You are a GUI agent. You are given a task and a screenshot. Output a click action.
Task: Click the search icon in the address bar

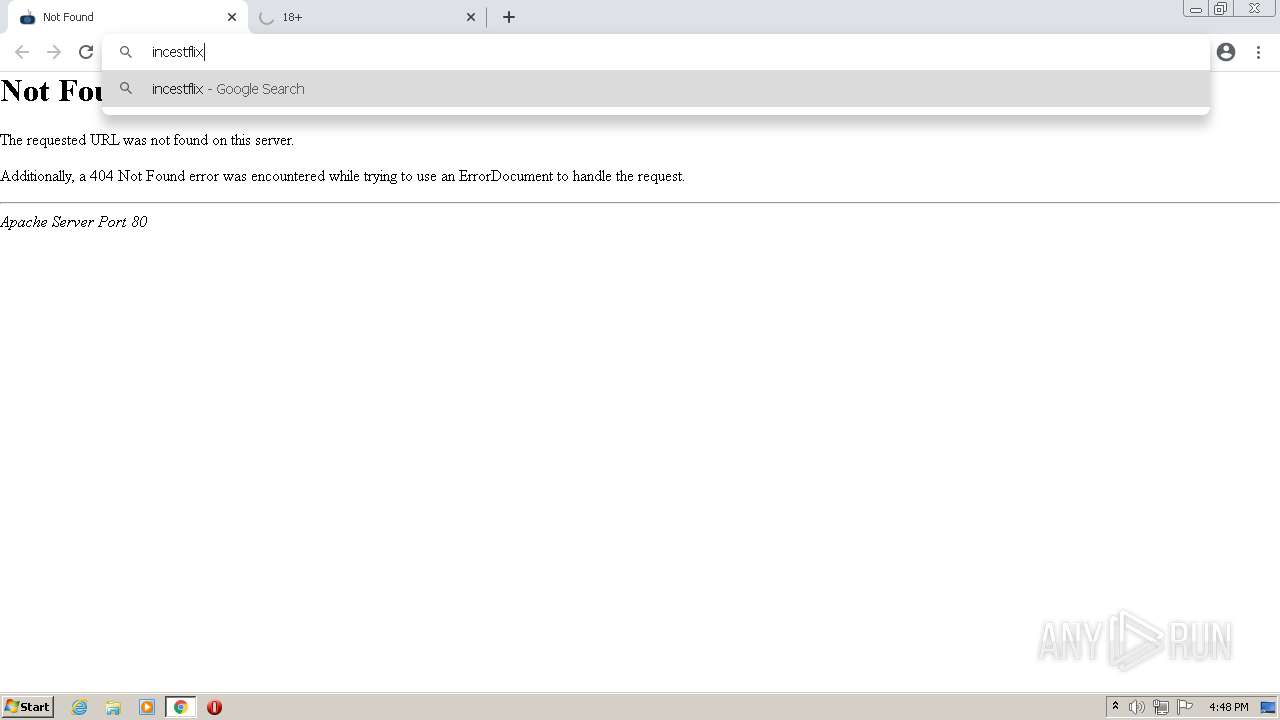[x=126, y=52]
